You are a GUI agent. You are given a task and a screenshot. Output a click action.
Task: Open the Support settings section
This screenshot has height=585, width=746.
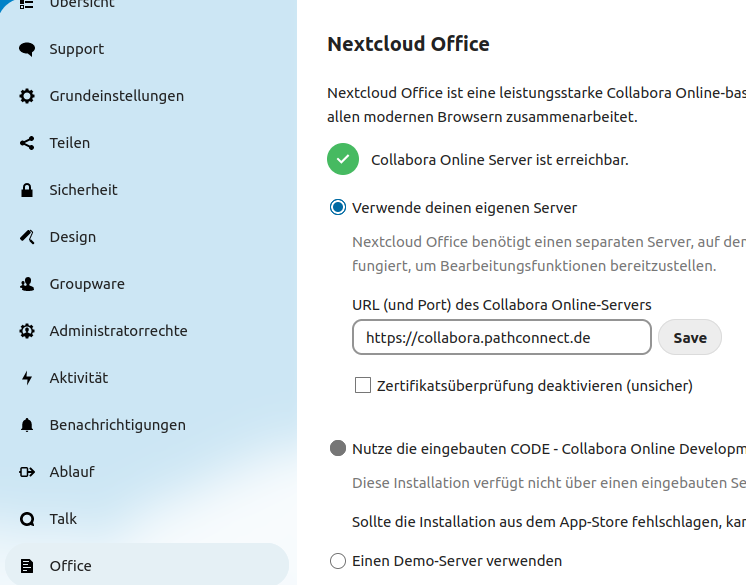click(x=147, y=49)
